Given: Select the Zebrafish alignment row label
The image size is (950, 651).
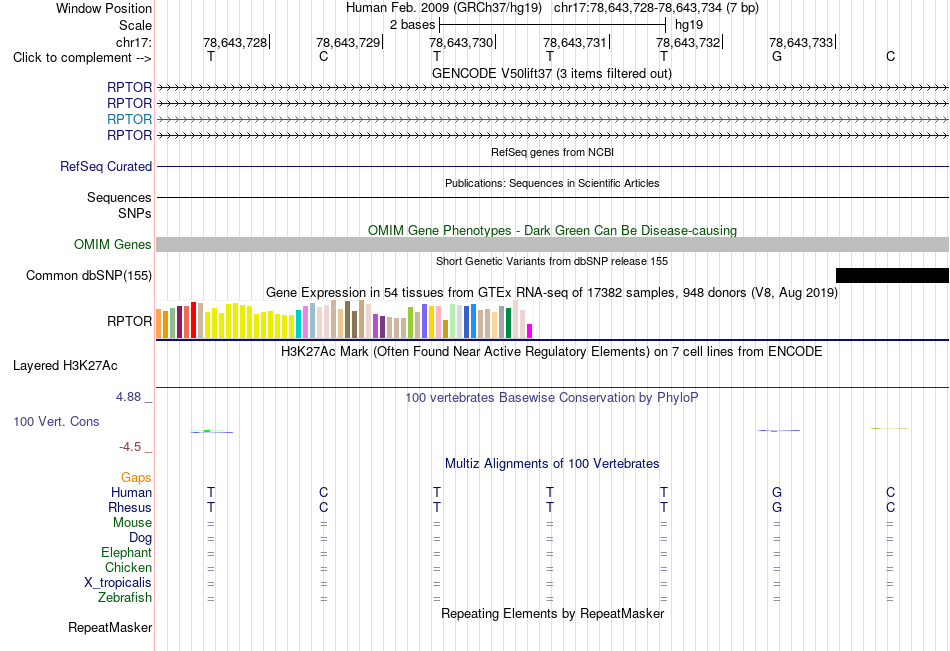Looking at the screenshot, I should pyautogui.click(x=125, y=597).
